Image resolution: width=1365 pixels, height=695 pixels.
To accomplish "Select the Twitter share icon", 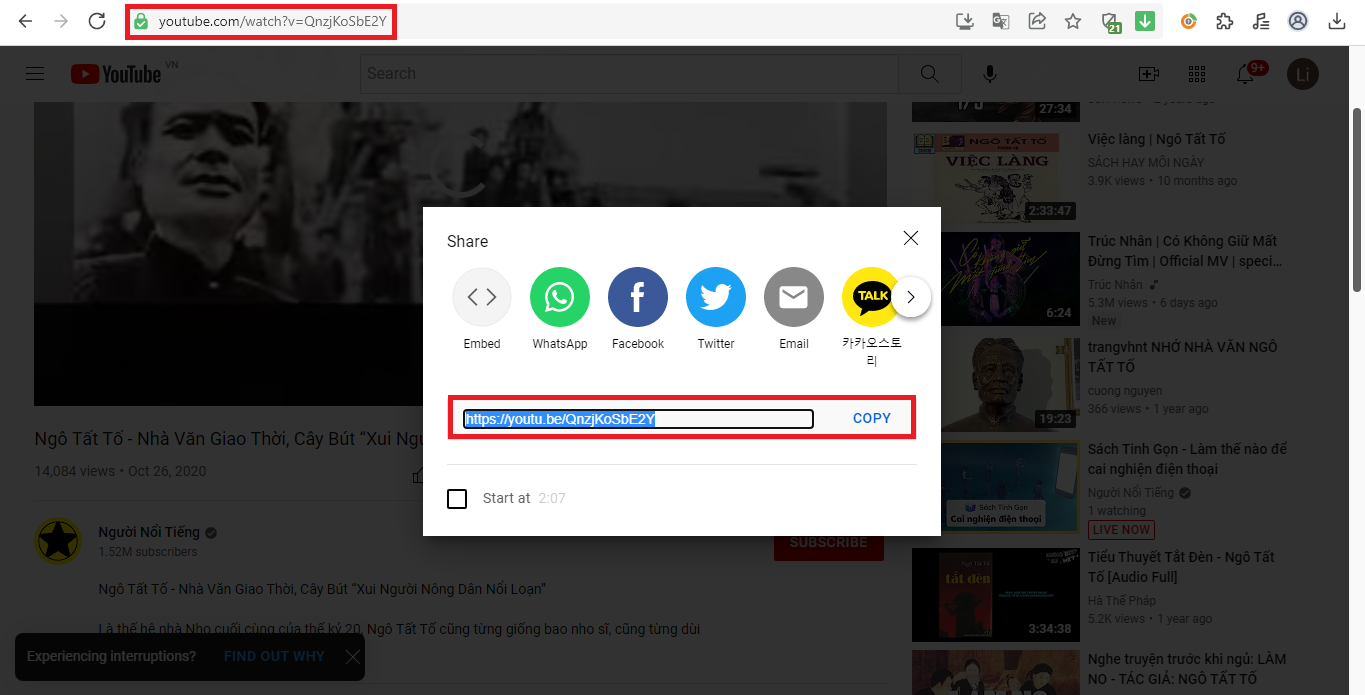I will tap(715, 298).
